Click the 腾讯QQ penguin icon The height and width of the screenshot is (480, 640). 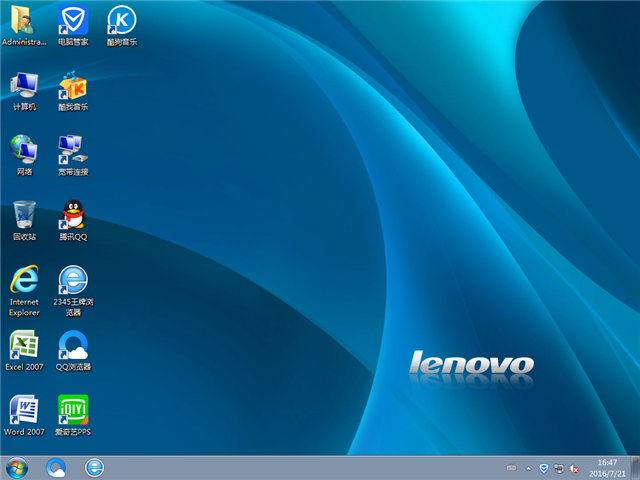pos(73,215)
